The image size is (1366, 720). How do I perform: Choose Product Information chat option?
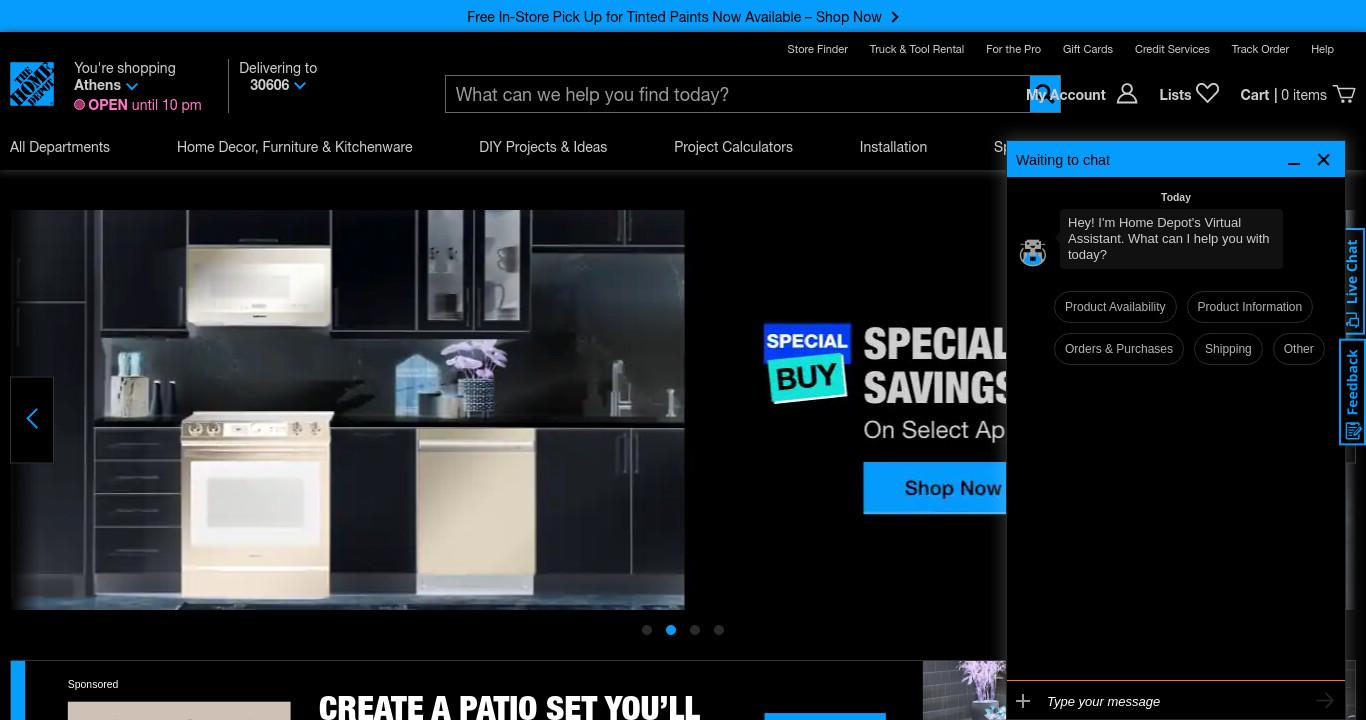pos(1249,307)
